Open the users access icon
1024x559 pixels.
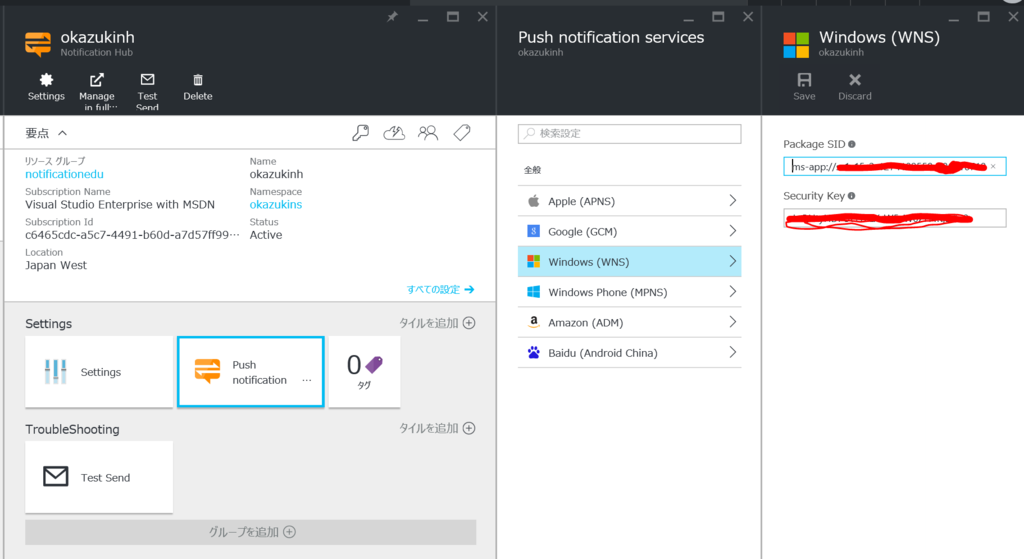coord(428,133)
